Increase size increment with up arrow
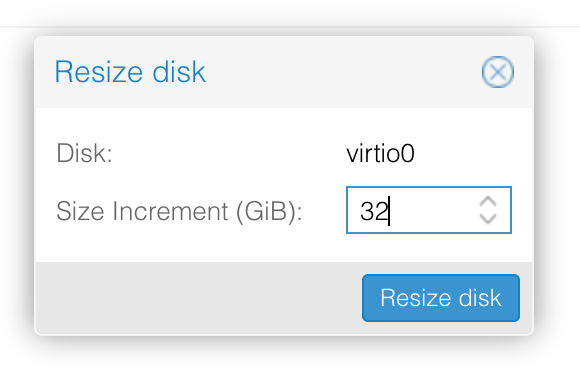The width and height of the screenshot is (580, 380). click(488, 202)
